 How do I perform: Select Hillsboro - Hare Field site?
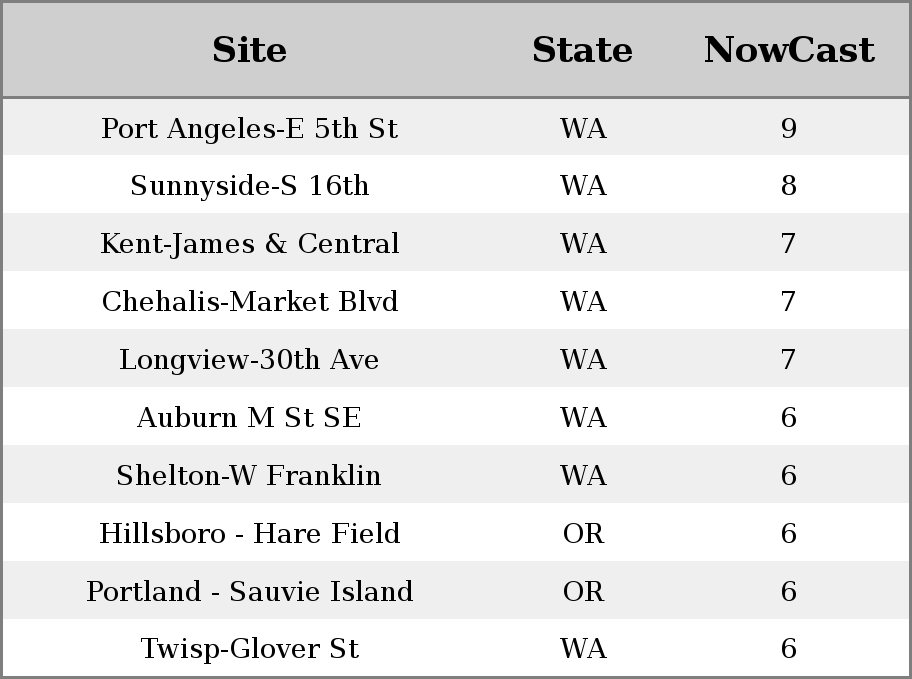(249, 533)
